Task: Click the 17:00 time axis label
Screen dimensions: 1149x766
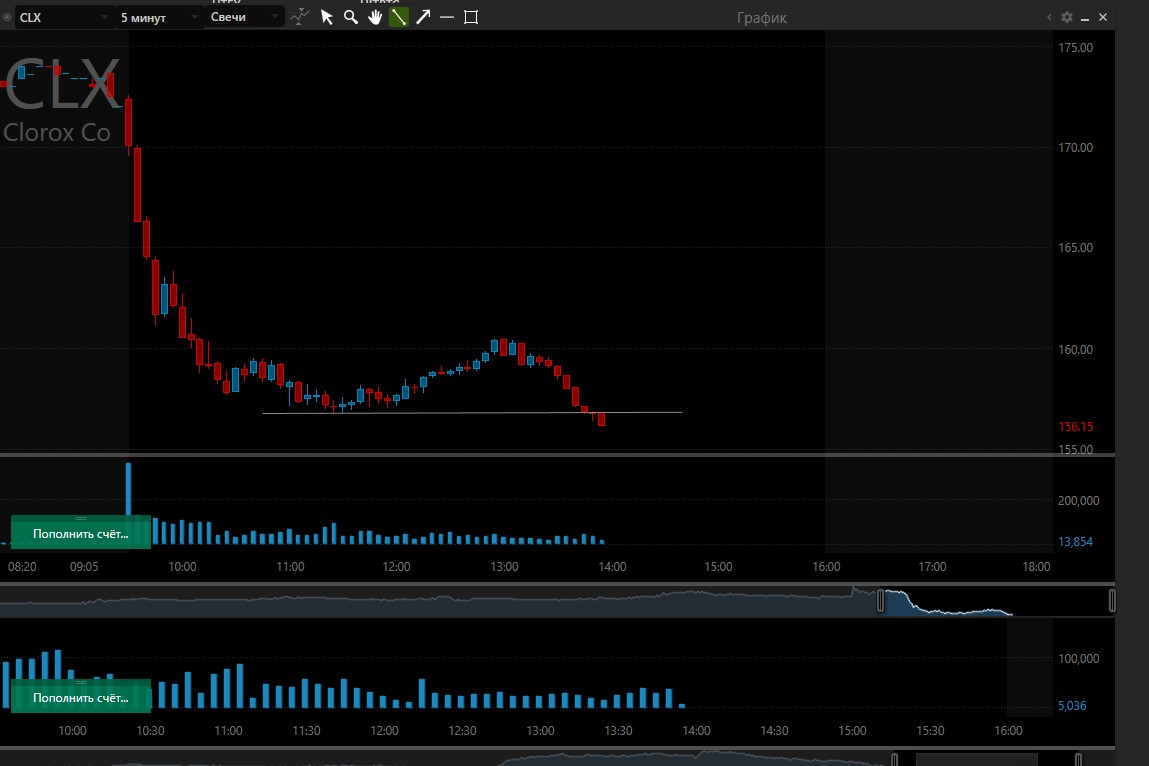Action: tap(932, 567)
